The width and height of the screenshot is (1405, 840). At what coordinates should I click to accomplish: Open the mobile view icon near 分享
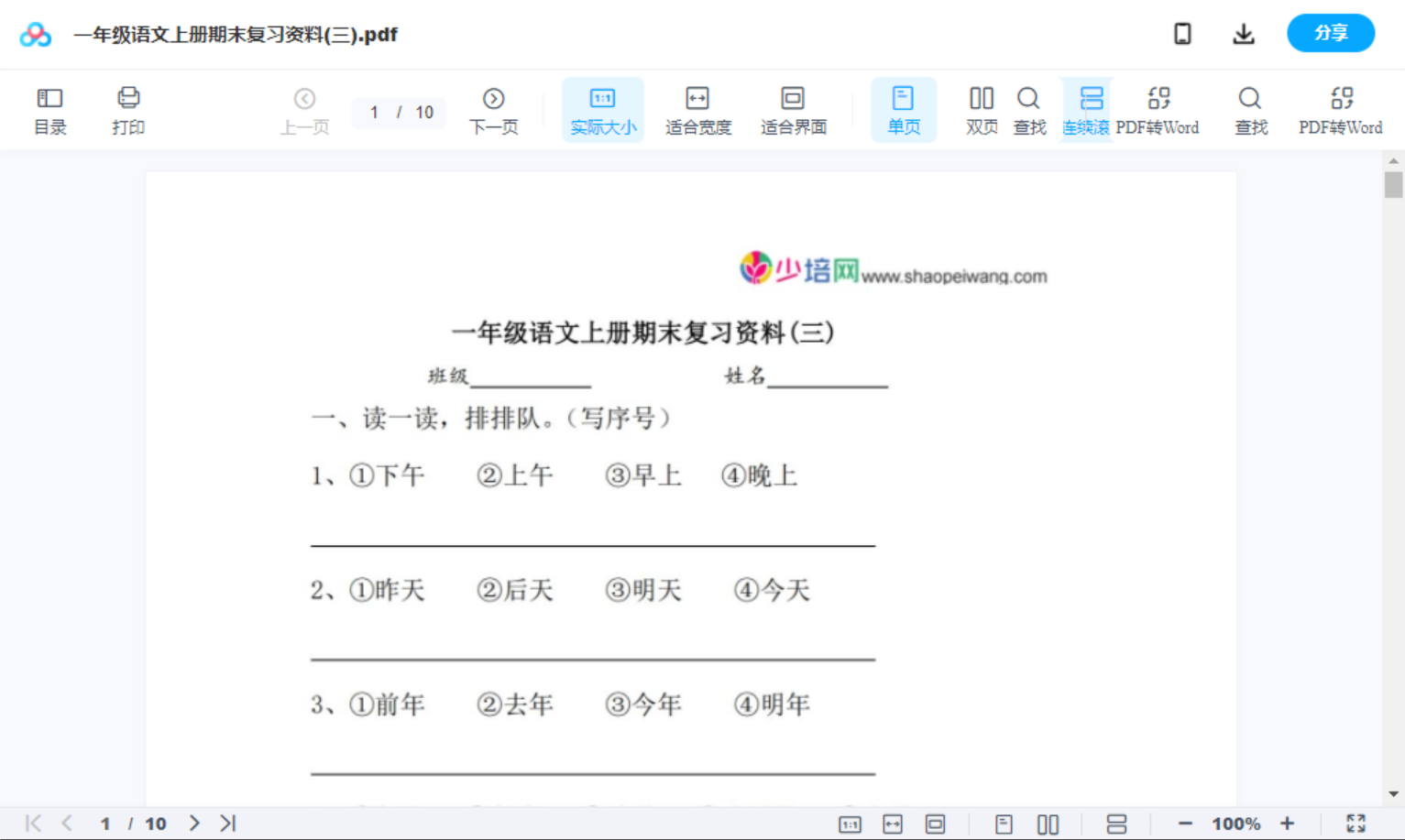point(1182,33)
